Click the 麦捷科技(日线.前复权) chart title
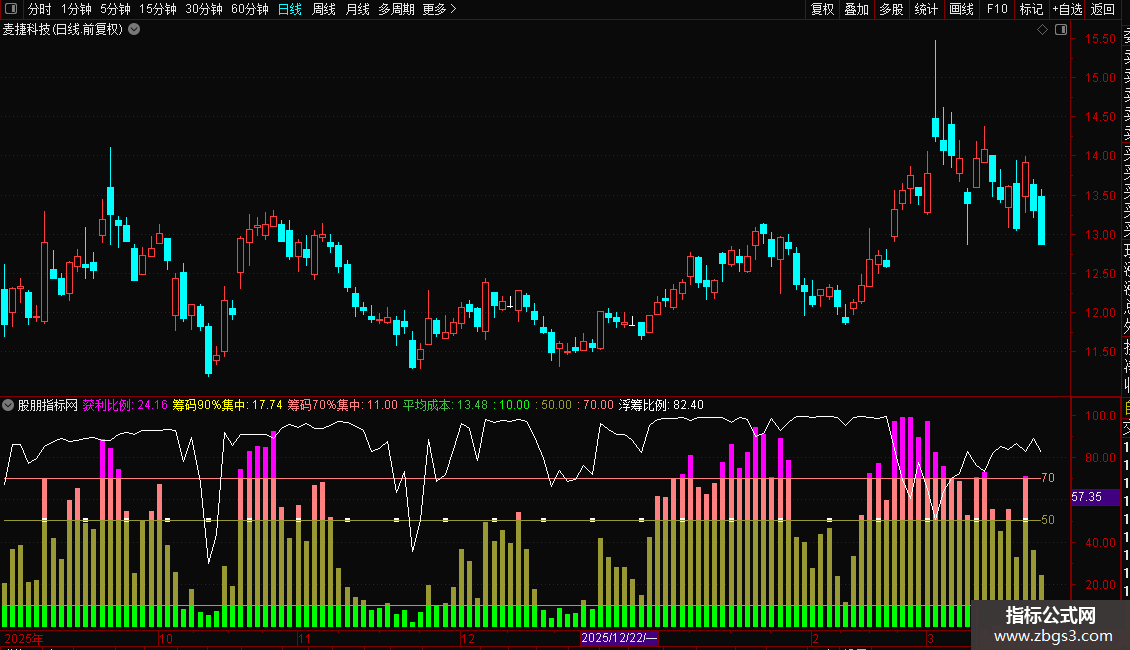Viewport: 1130px width, 650px height. click(63, 30)
